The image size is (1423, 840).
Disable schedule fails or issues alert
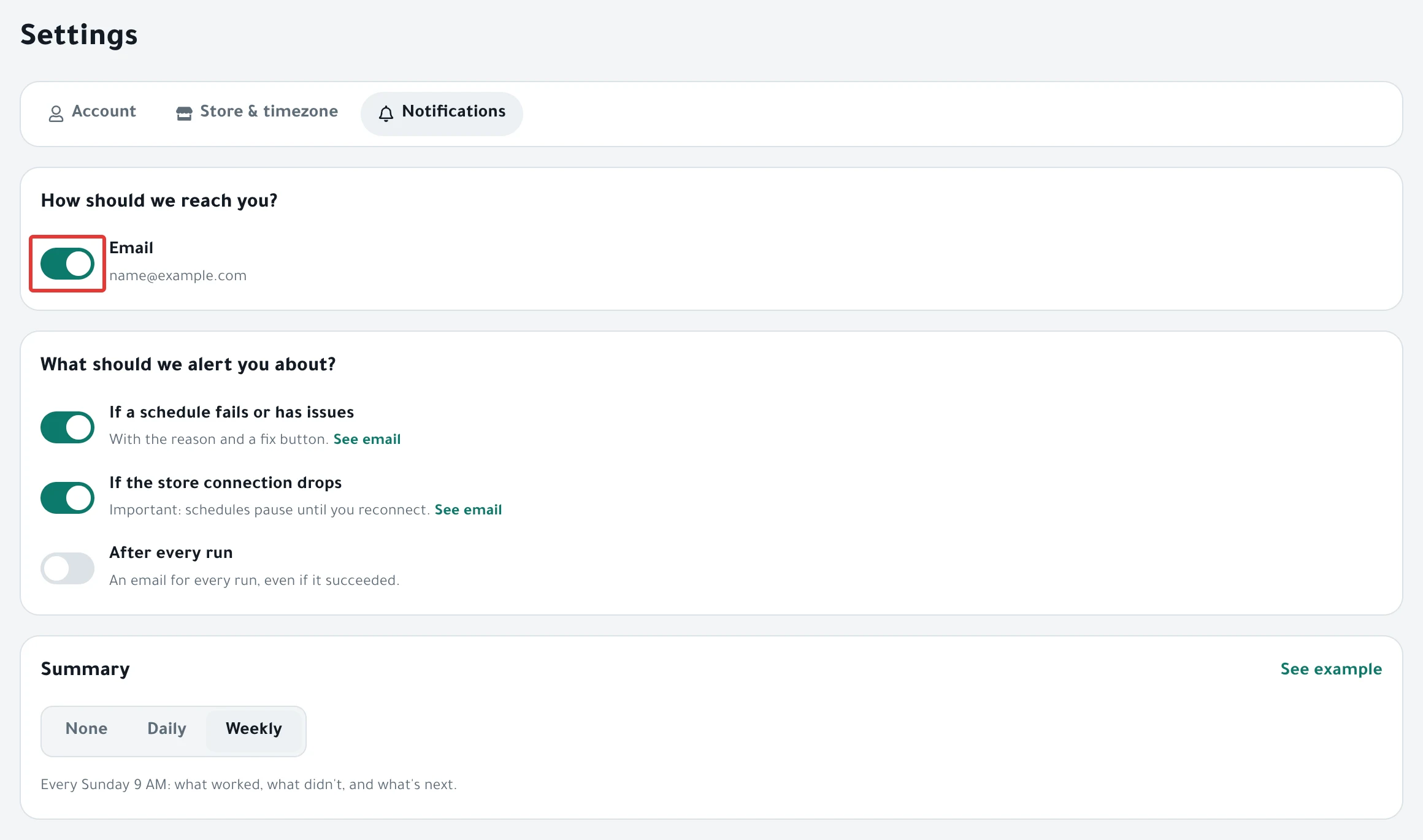coord(67,427)
